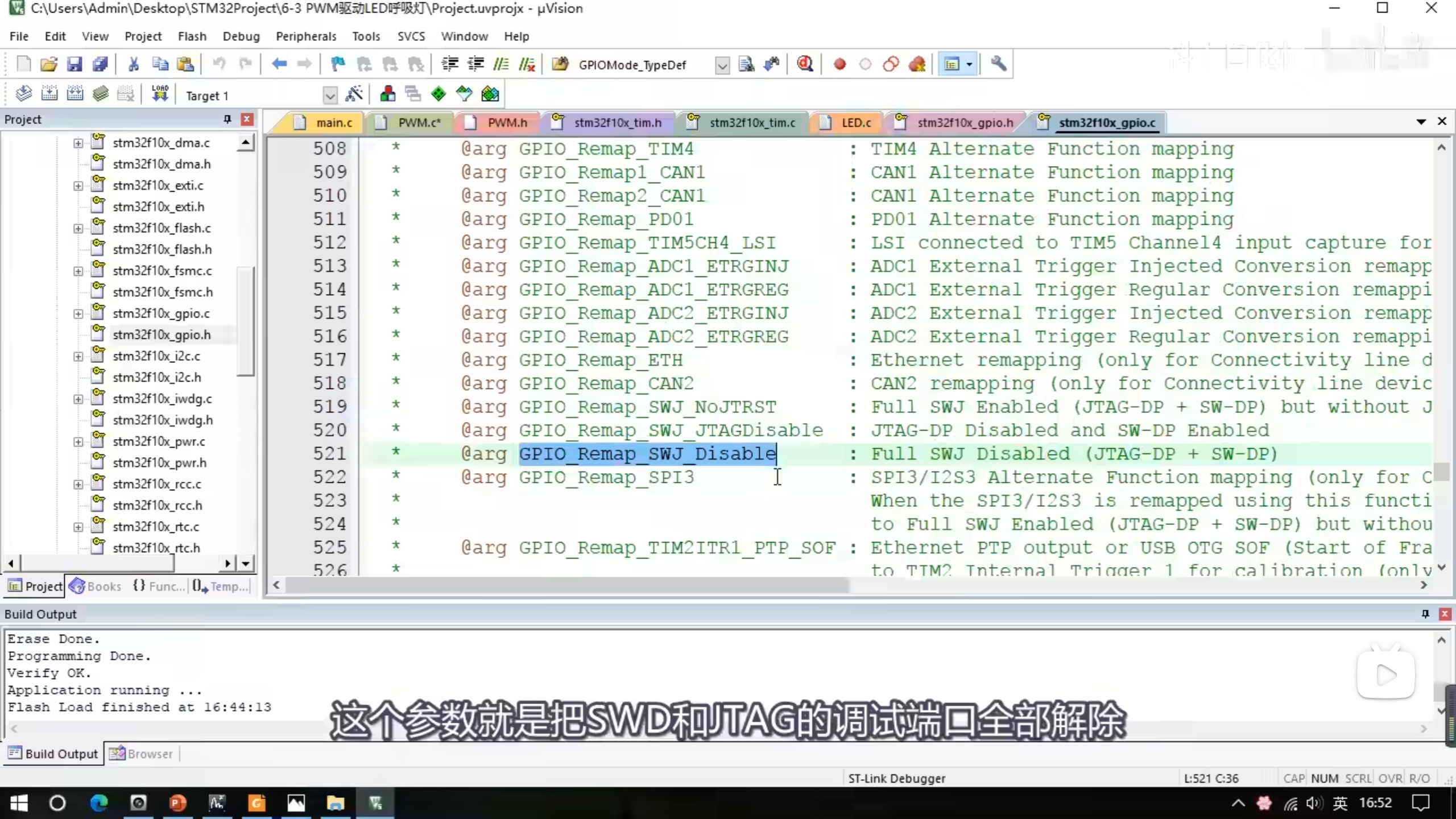Click the Save file toolbar icon
Viewport: 1456px width, 819px height.
[x=75, y=64]
